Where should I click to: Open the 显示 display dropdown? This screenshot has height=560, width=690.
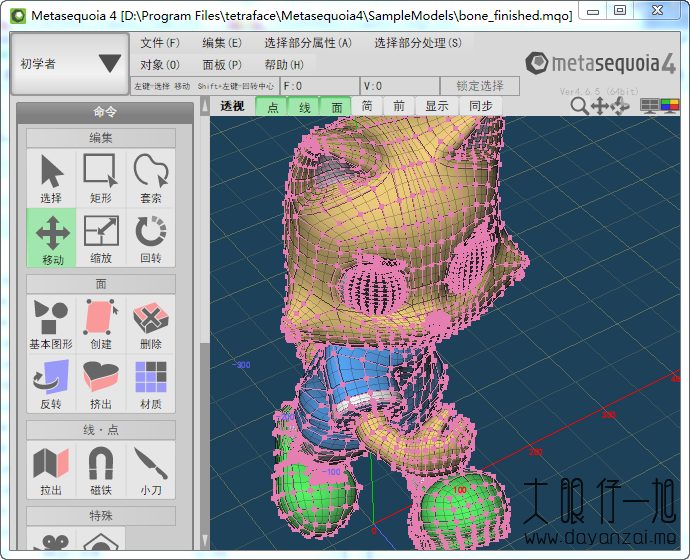coord(437,106)
